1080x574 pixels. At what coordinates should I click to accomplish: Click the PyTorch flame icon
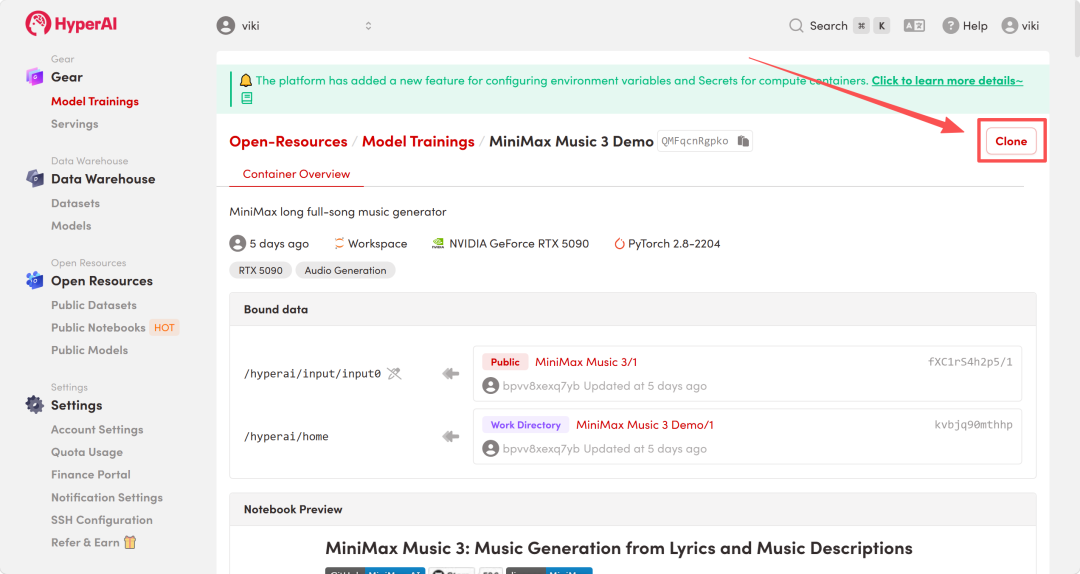pos(619,243)
